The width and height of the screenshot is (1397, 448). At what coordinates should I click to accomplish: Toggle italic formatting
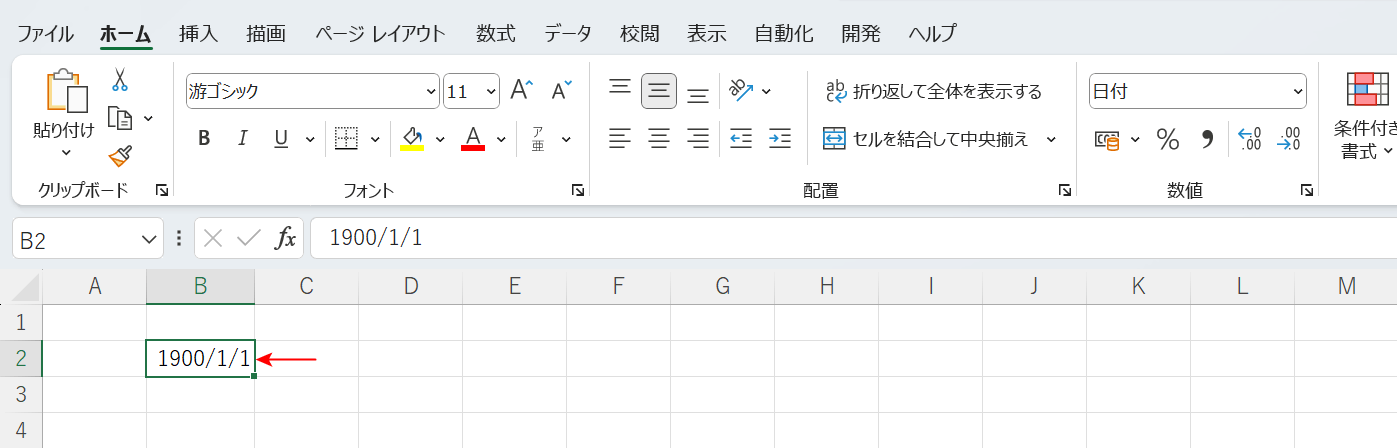(x=241, y=138)
